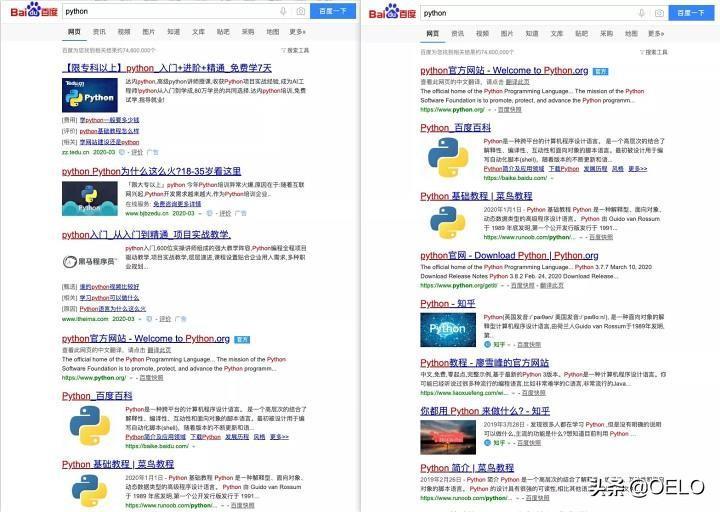Click '学习python可以做什么' sub-link
The image size is (720, 512).
click(x=109, y=298)
